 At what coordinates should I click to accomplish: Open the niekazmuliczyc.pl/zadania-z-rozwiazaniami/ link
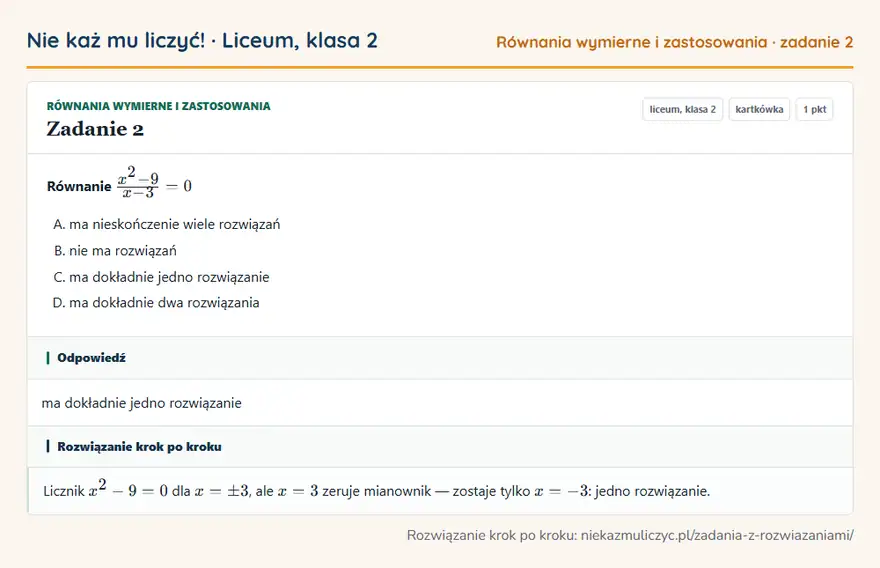click(717, 535)
